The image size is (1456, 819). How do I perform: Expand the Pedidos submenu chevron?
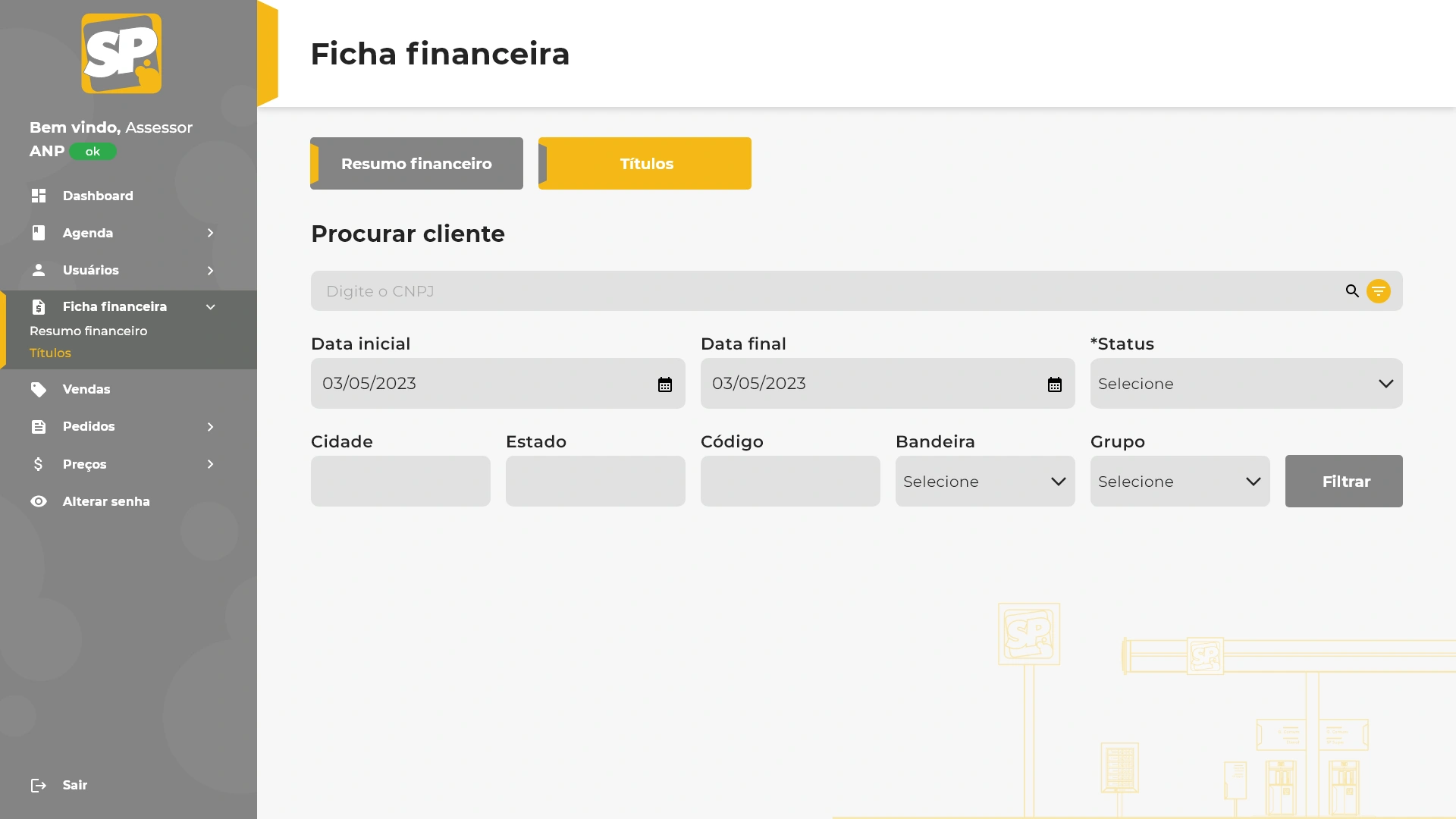211,427
